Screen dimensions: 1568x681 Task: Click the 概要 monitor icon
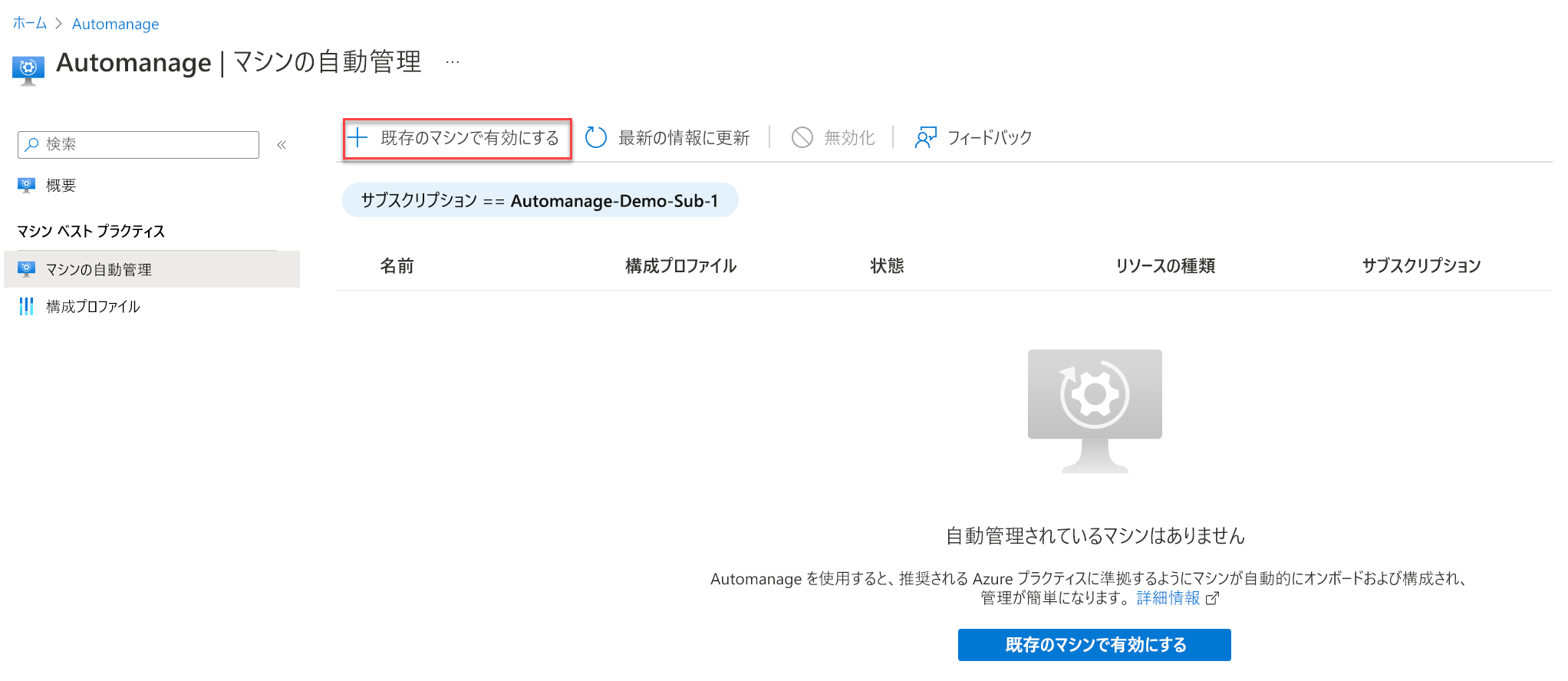click(x=26, y=185)
